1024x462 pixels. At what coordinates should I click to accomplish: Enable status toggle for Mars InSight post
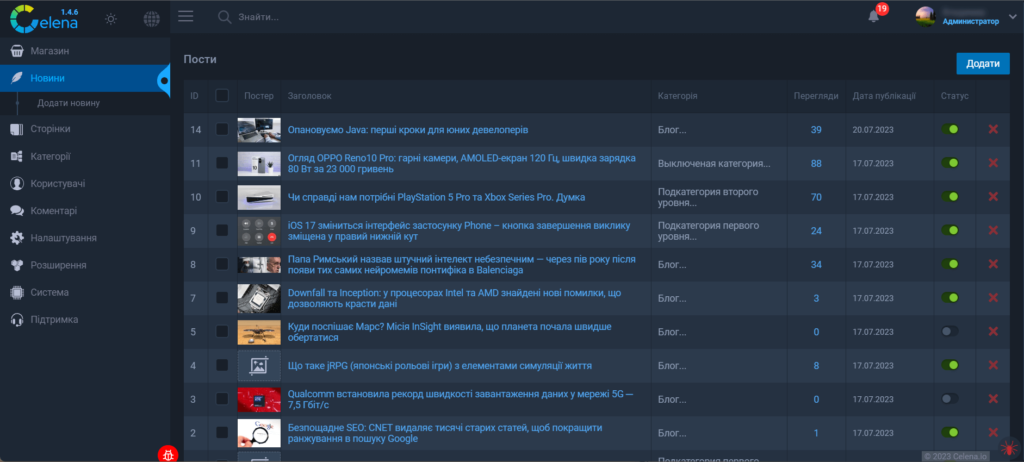[949, 331]
